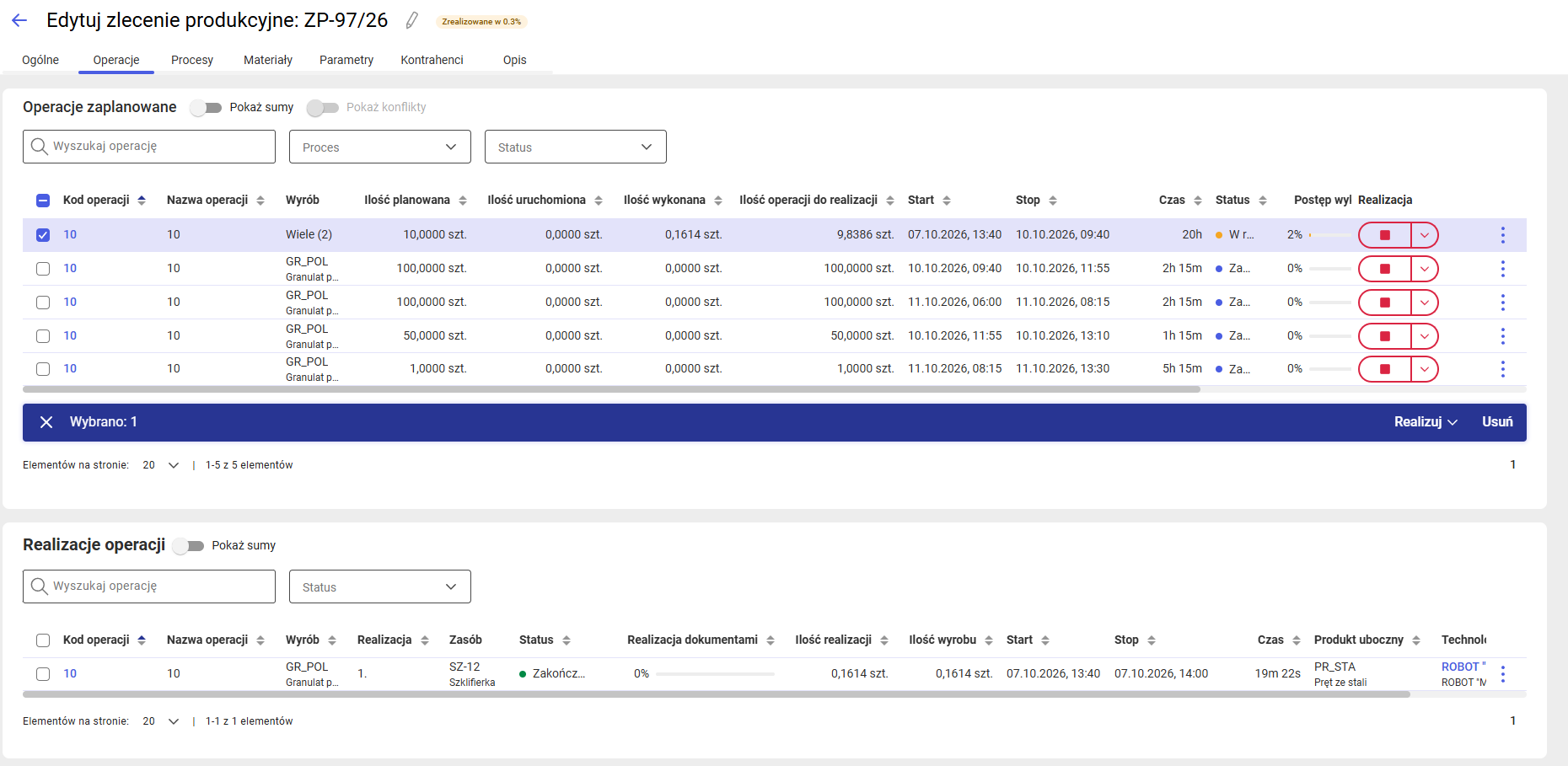Expand realization options arrow for the 50,0000 szt. row
This screenshot has width=1568, height=766.
1424,336
